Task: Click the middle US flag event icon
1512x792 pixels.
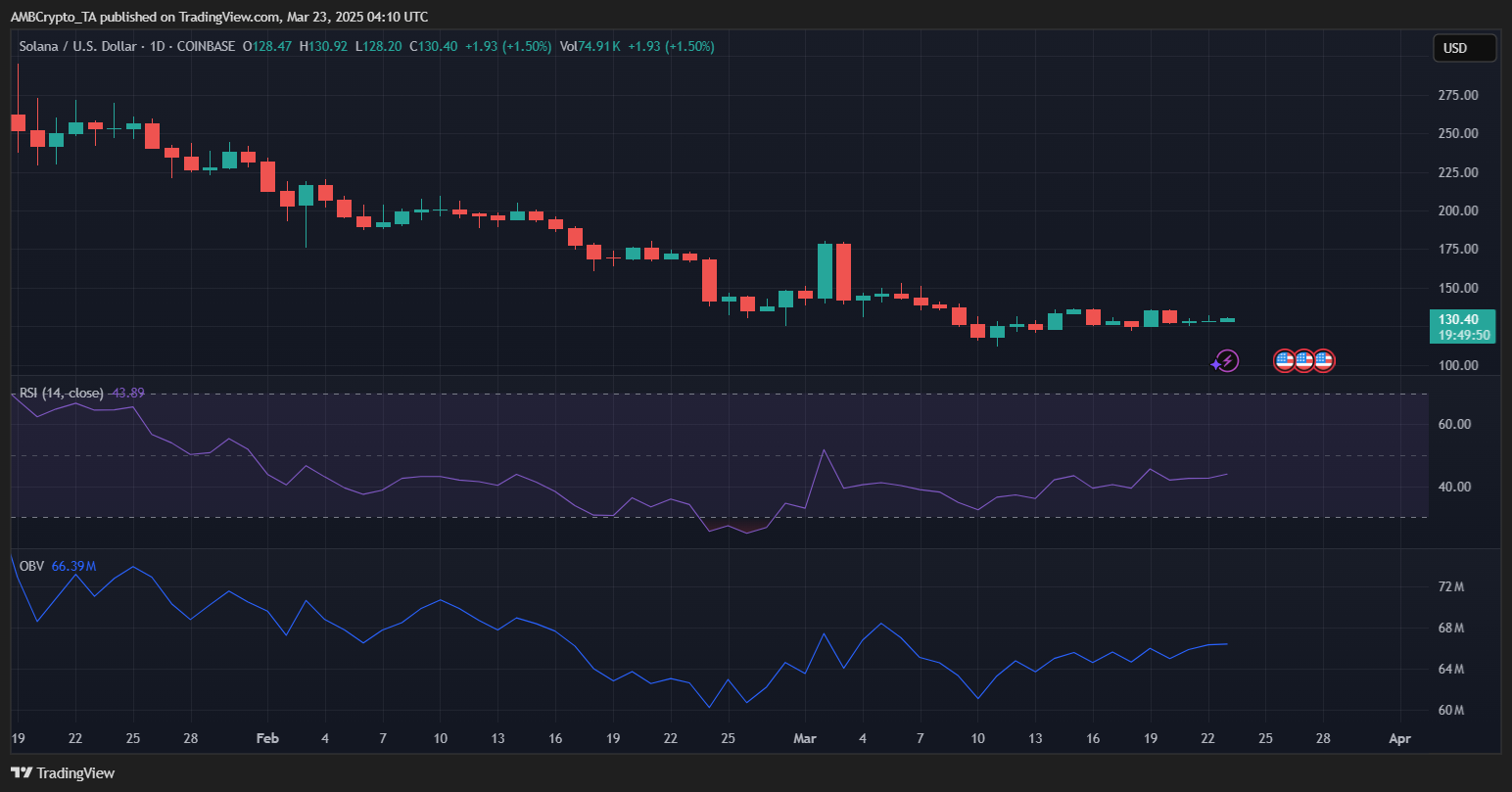Action: click(x=1303, y=361)
